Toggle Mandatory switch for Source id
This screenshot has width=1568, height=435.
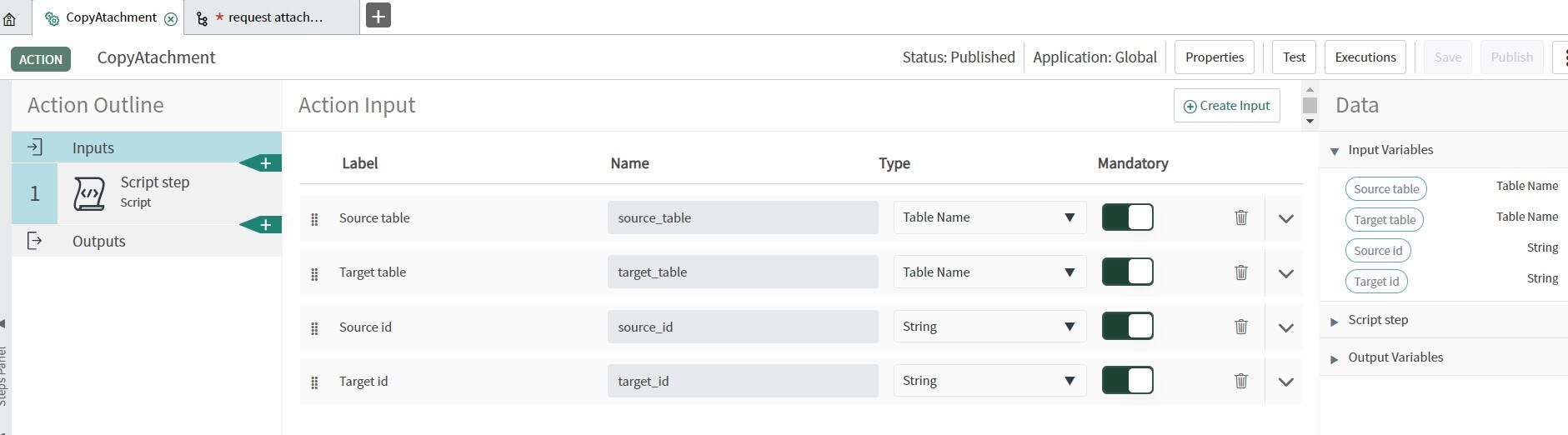coord(1127,326)
